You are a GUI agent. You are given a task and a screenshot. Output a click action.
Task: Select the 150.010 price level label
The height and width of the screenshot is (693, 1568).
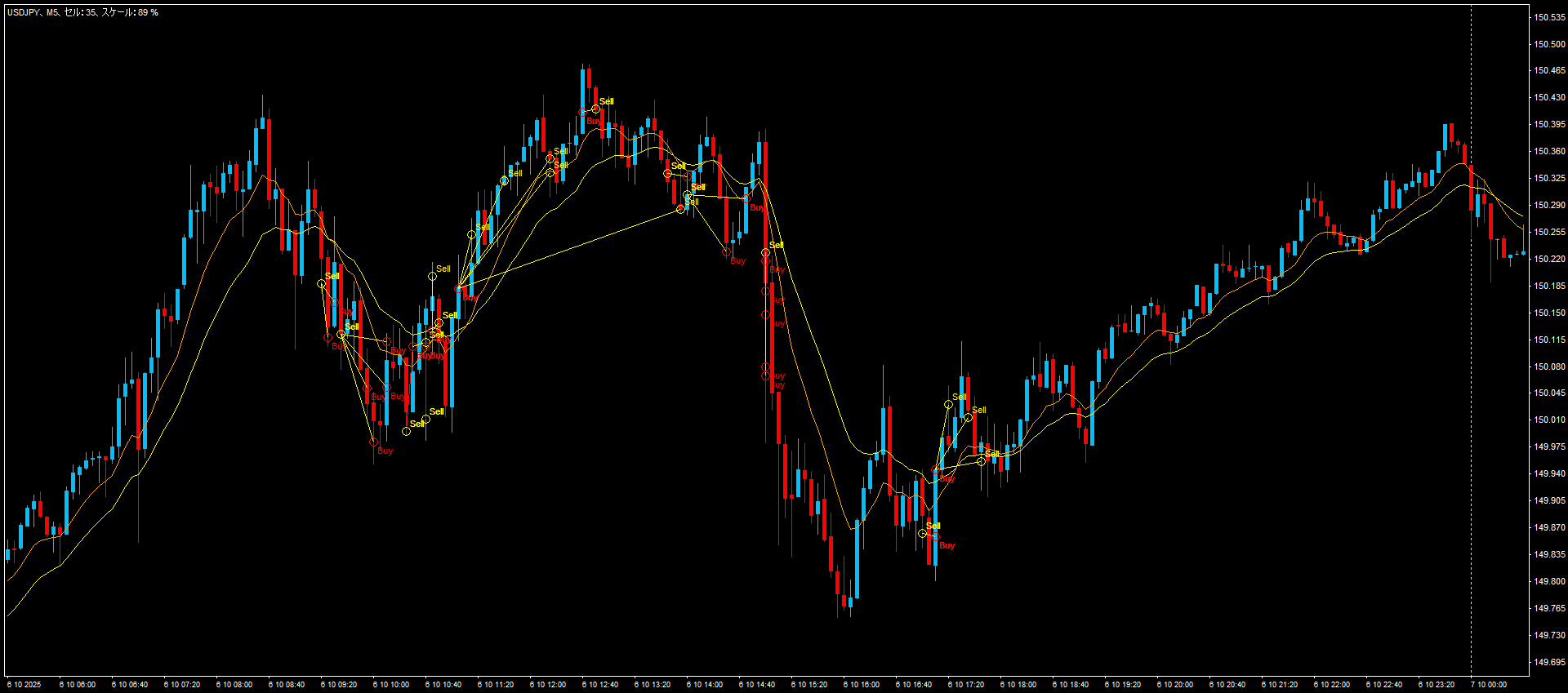pyautogui.click(x=1549, y=420)
